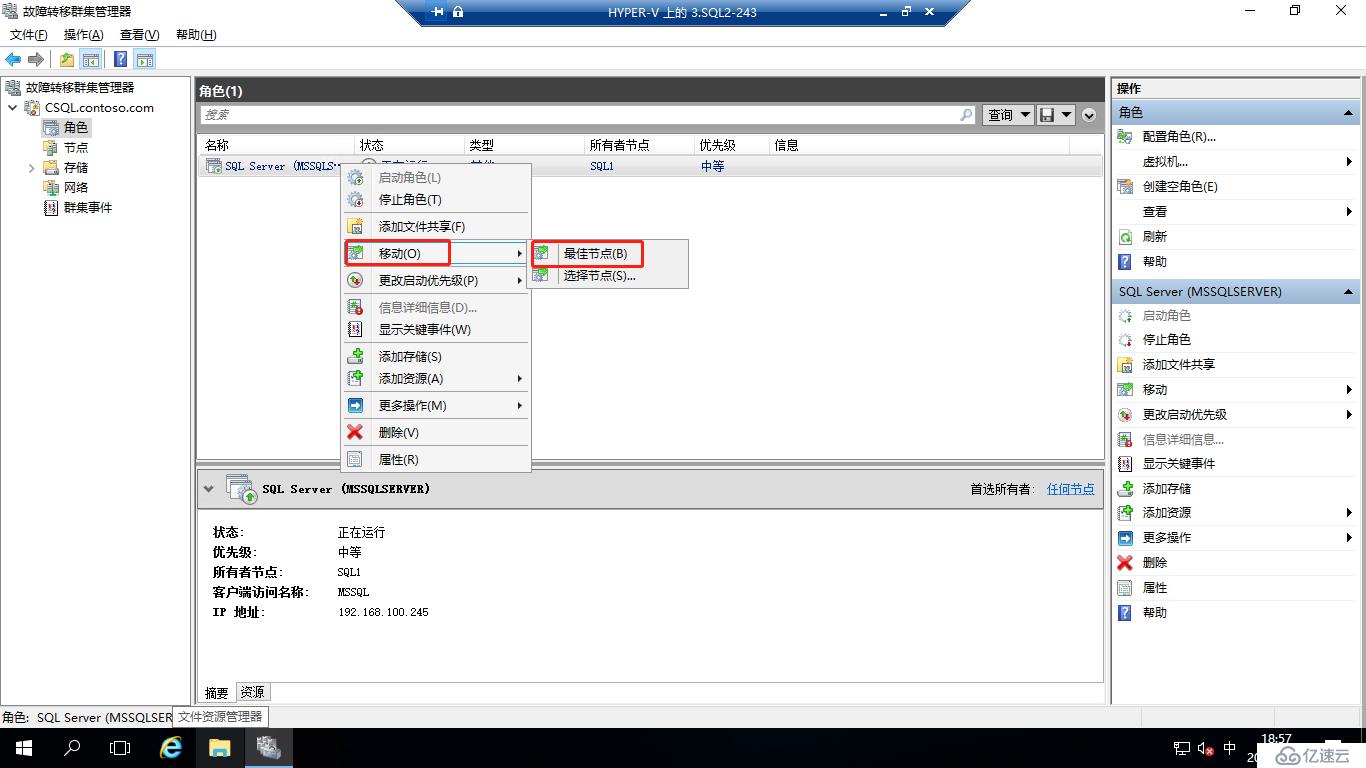Click the Up one level toolbar icon

(67, 60)
